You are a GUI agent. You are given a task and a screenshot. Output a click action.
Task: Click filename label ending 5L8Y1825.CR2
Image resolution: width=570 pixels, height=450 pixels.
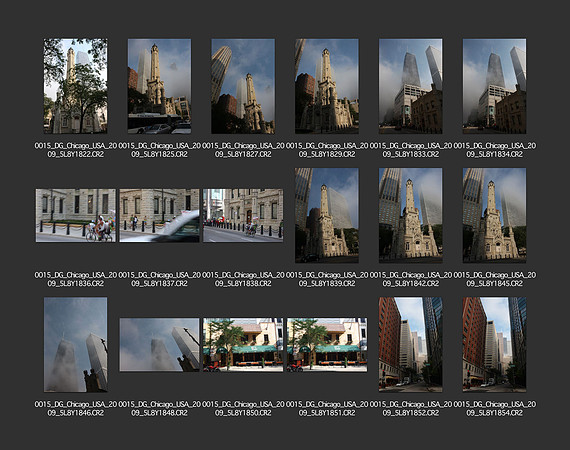[159, 150]
